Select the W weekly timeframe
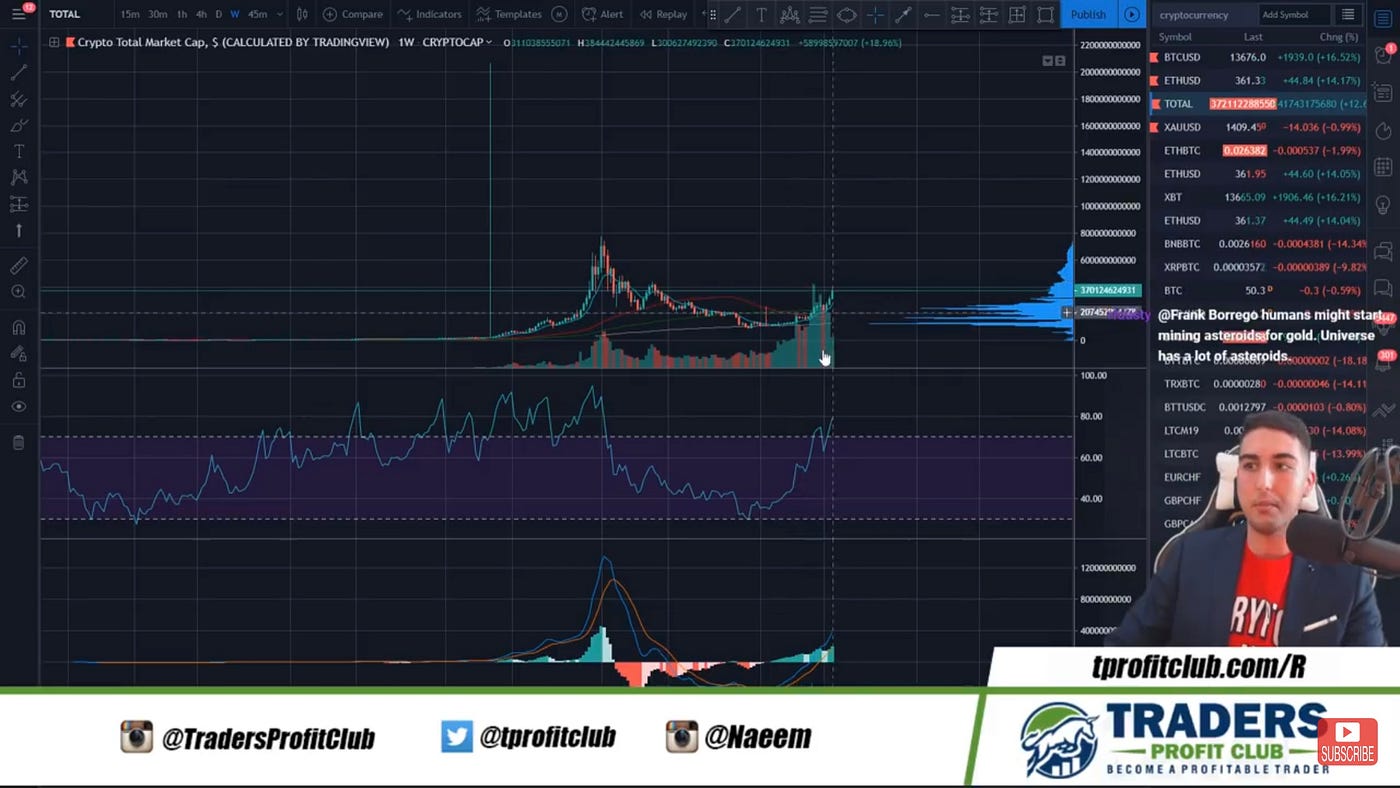 click(235, 14)
